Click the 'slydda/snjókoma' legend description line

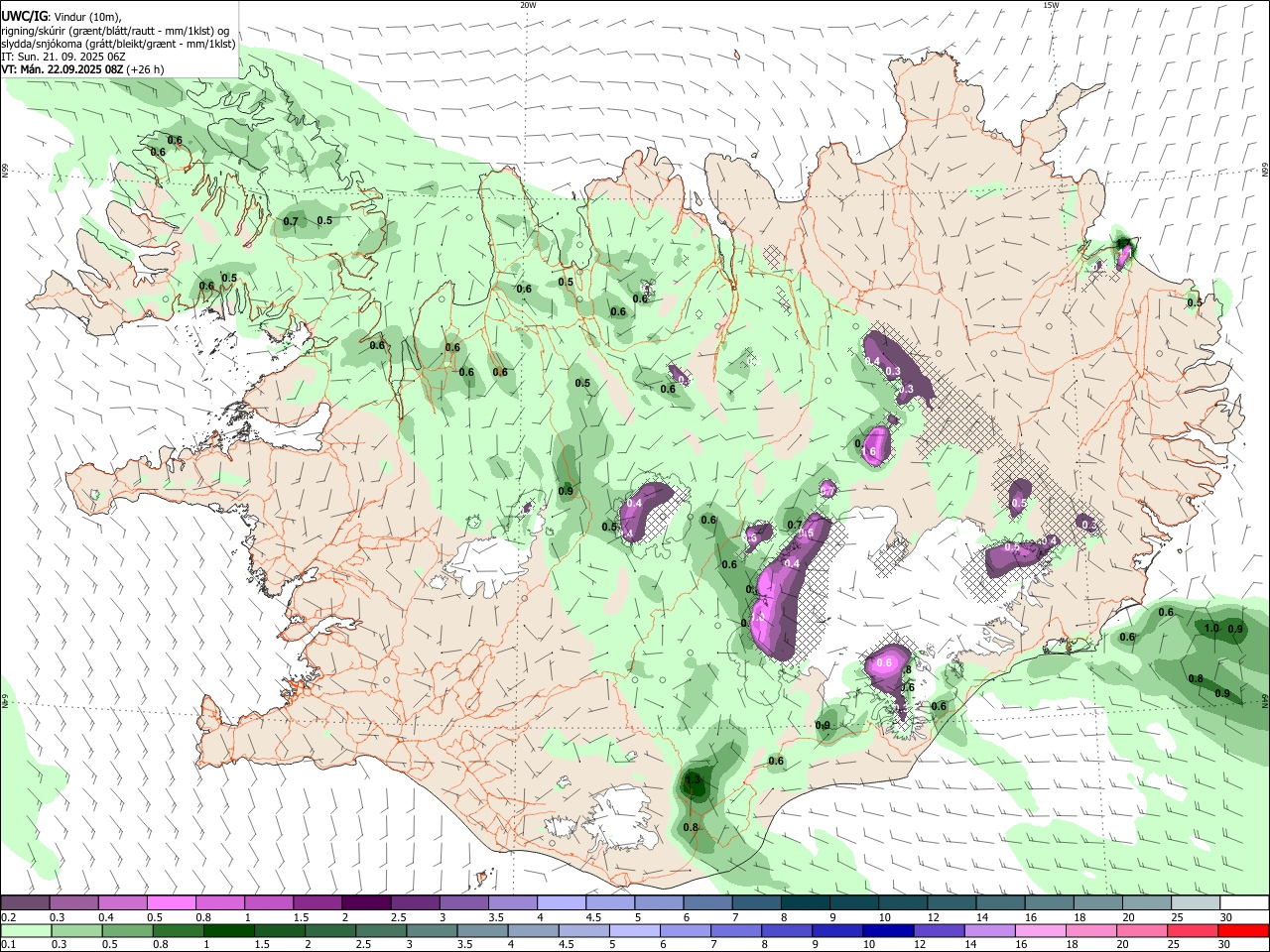pos(118,44)
